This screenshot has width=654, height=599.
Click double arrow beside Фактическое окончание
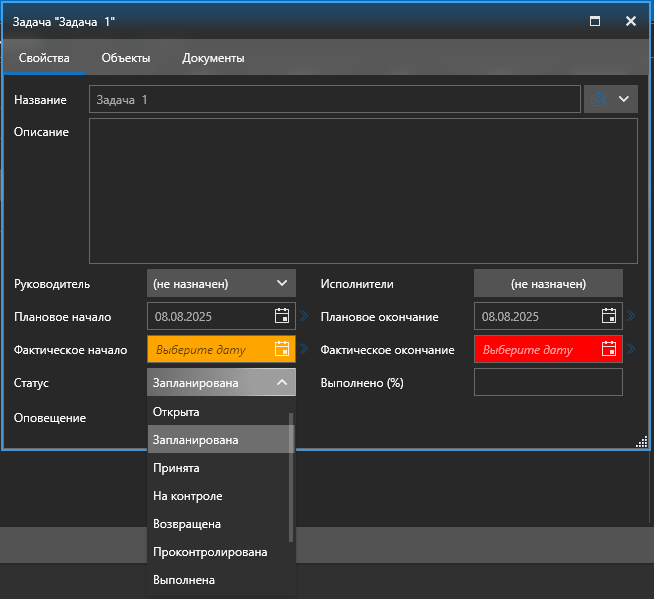(631, 349)
